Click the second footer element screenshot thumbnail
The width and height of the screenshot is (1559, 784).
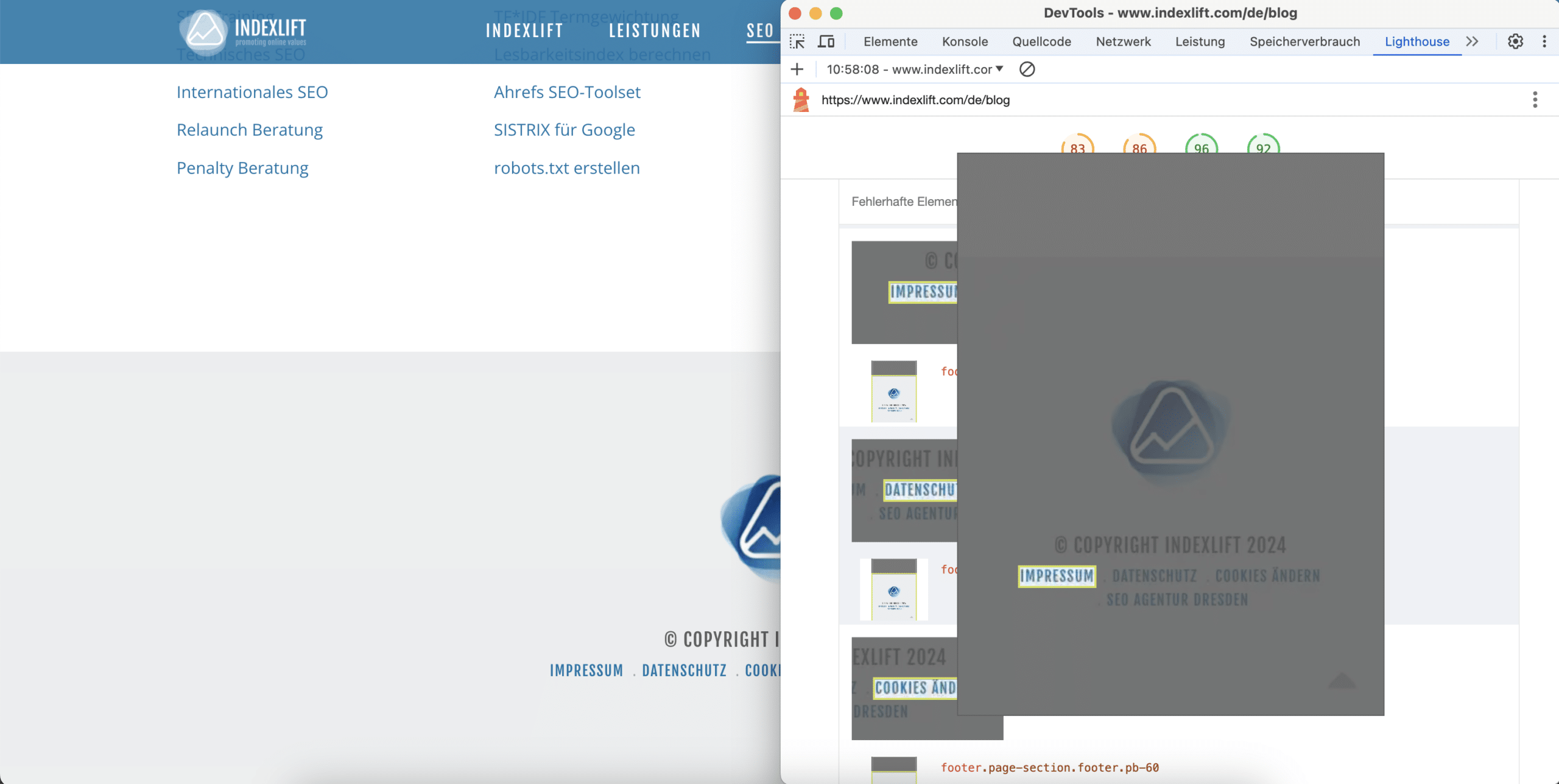click(894, 589)
